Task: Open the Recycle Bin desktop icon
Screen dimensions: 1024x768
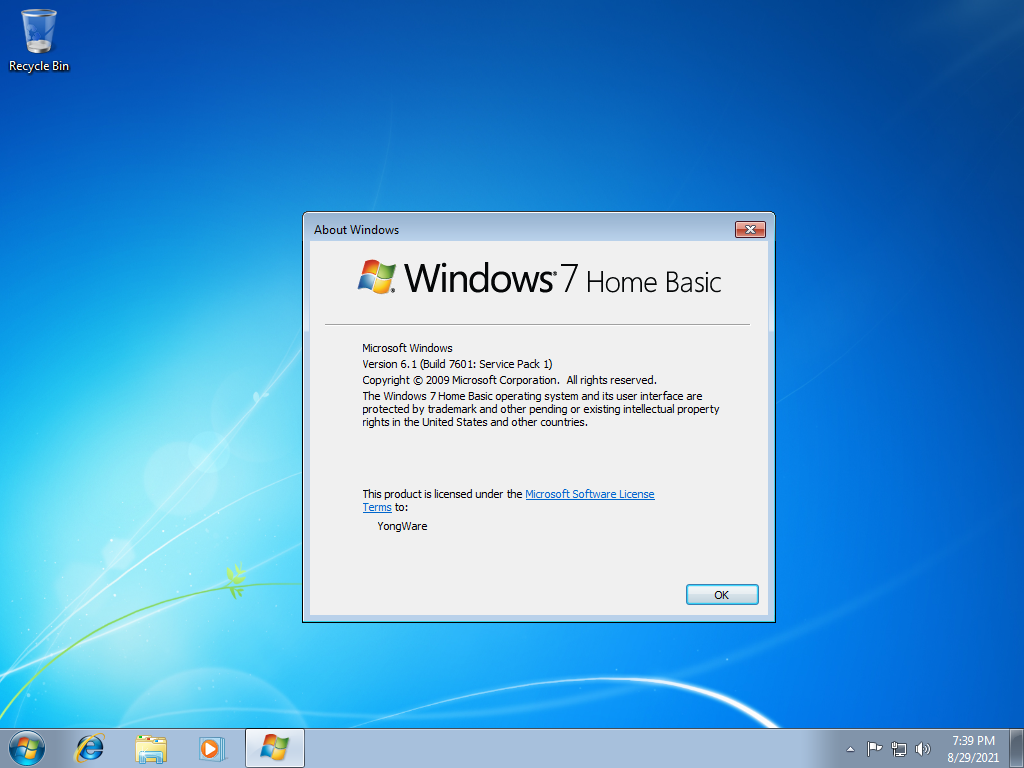Action: click(39, 40)
